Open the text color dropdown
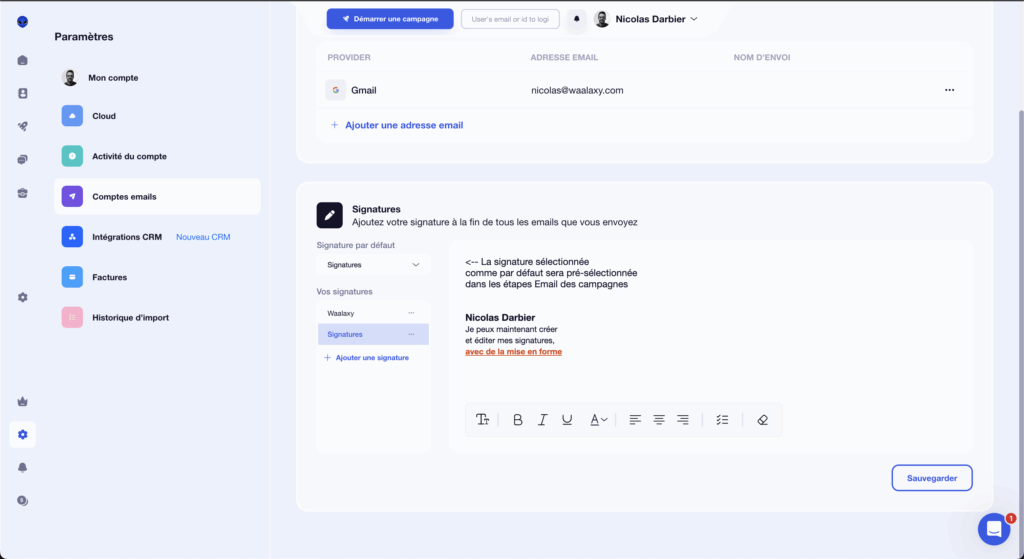Screen dimensions: 1024x559 click(599, 420)
